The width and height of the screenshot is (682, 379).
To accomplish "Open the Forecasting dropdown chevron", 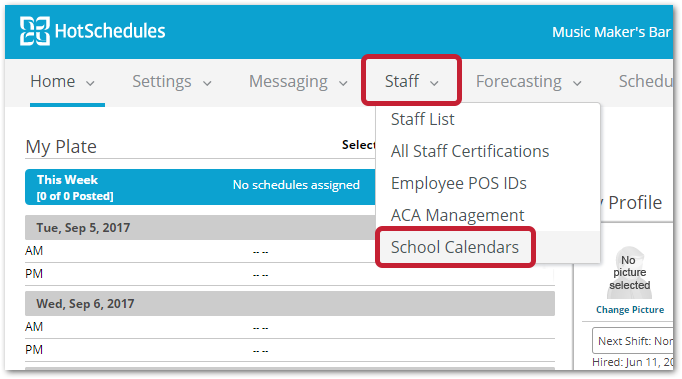I will click(577, 83).
